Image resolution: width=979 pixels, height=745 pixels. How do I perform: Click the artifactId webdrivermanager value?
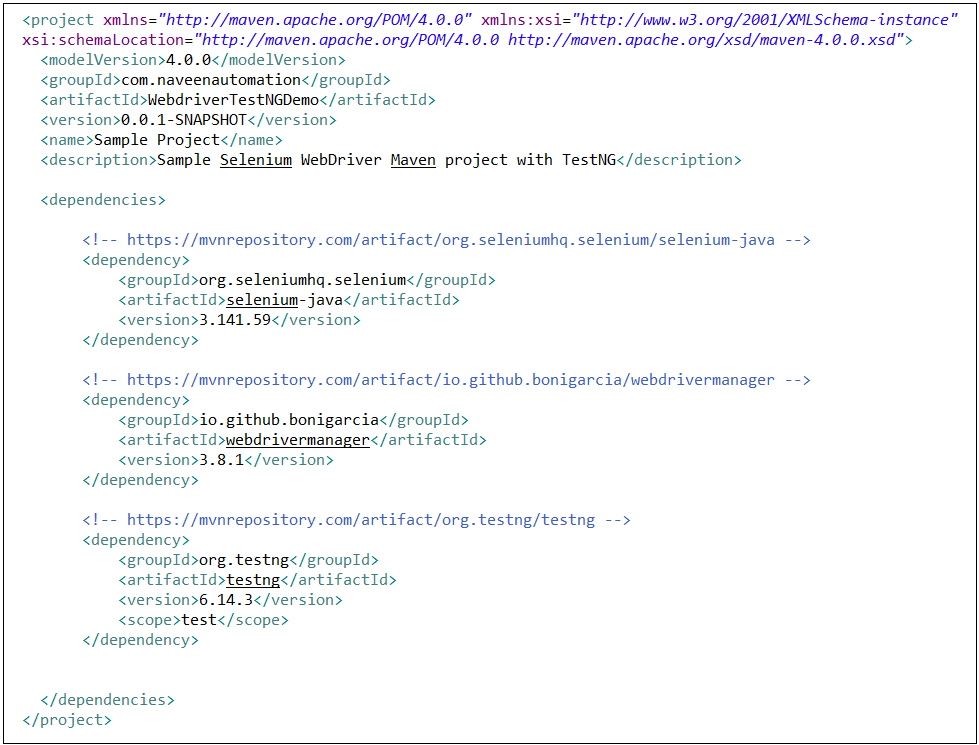coord(298,440)
